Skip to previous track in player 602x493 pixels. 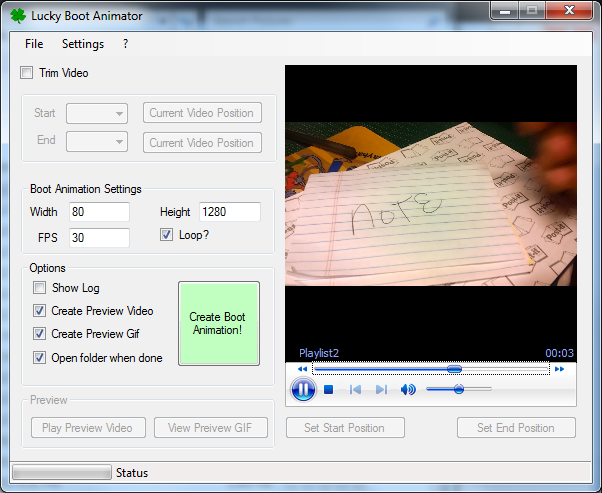click(x=355, y=390)
